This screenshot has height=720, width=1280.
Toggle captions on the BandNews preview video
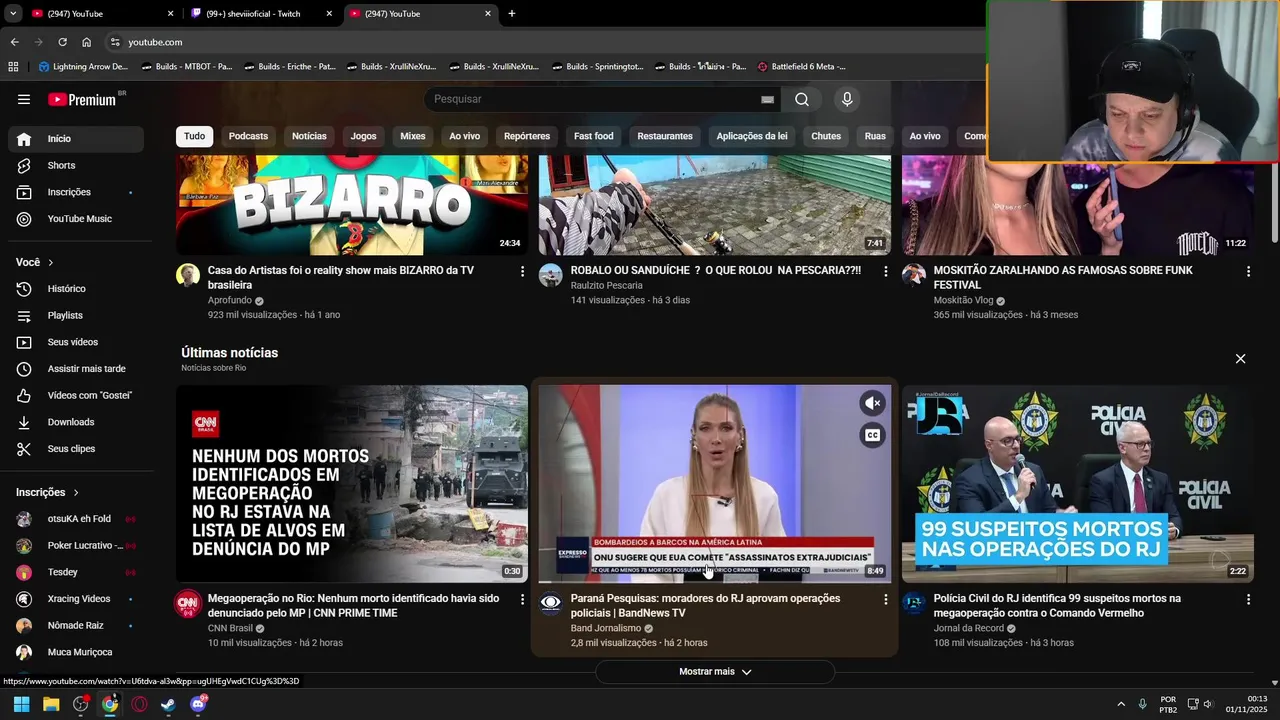pyautogui.click(x=873, y=435)
